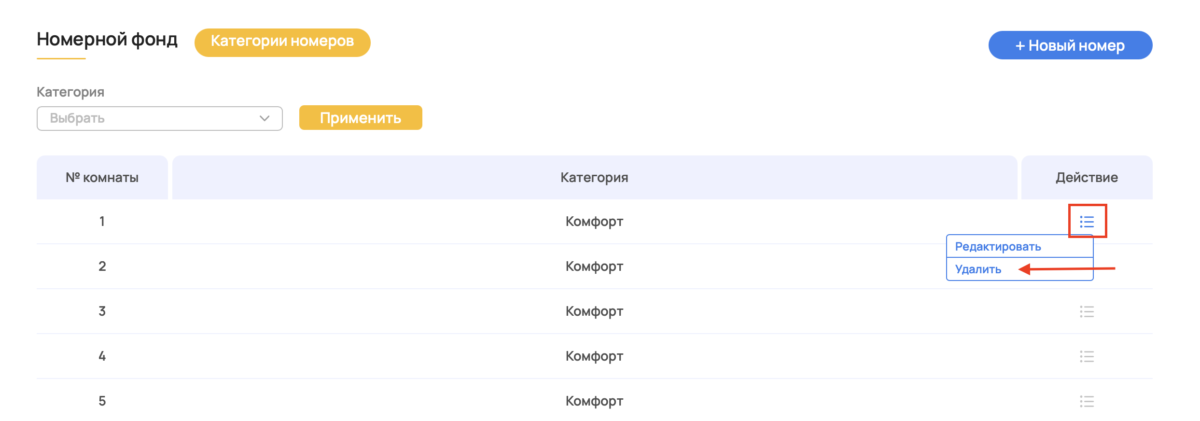Click the action list icon in room 3 row
Viewport: 1200px width, 421px height.
[1087, 312]
